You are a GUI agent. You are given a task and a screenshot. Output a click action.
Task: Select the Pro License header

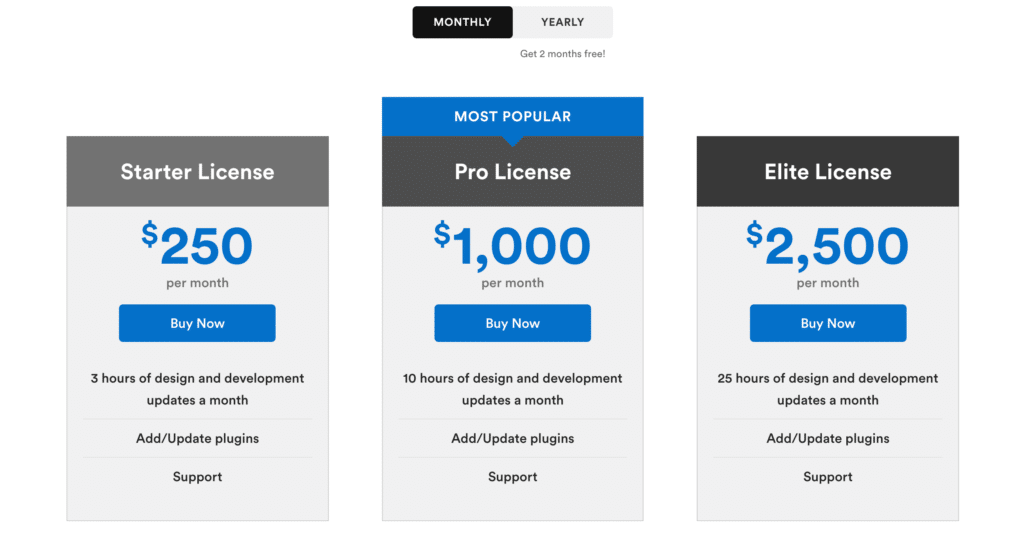[513, 172]
